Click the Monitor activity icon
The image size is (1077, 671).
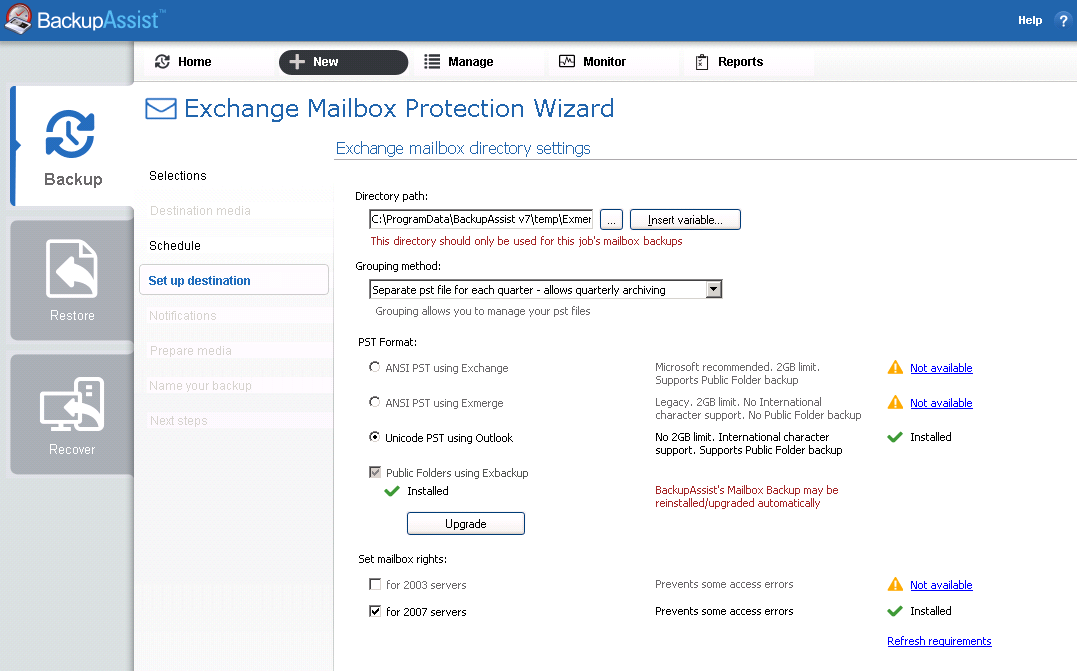(x=567, y=61)
